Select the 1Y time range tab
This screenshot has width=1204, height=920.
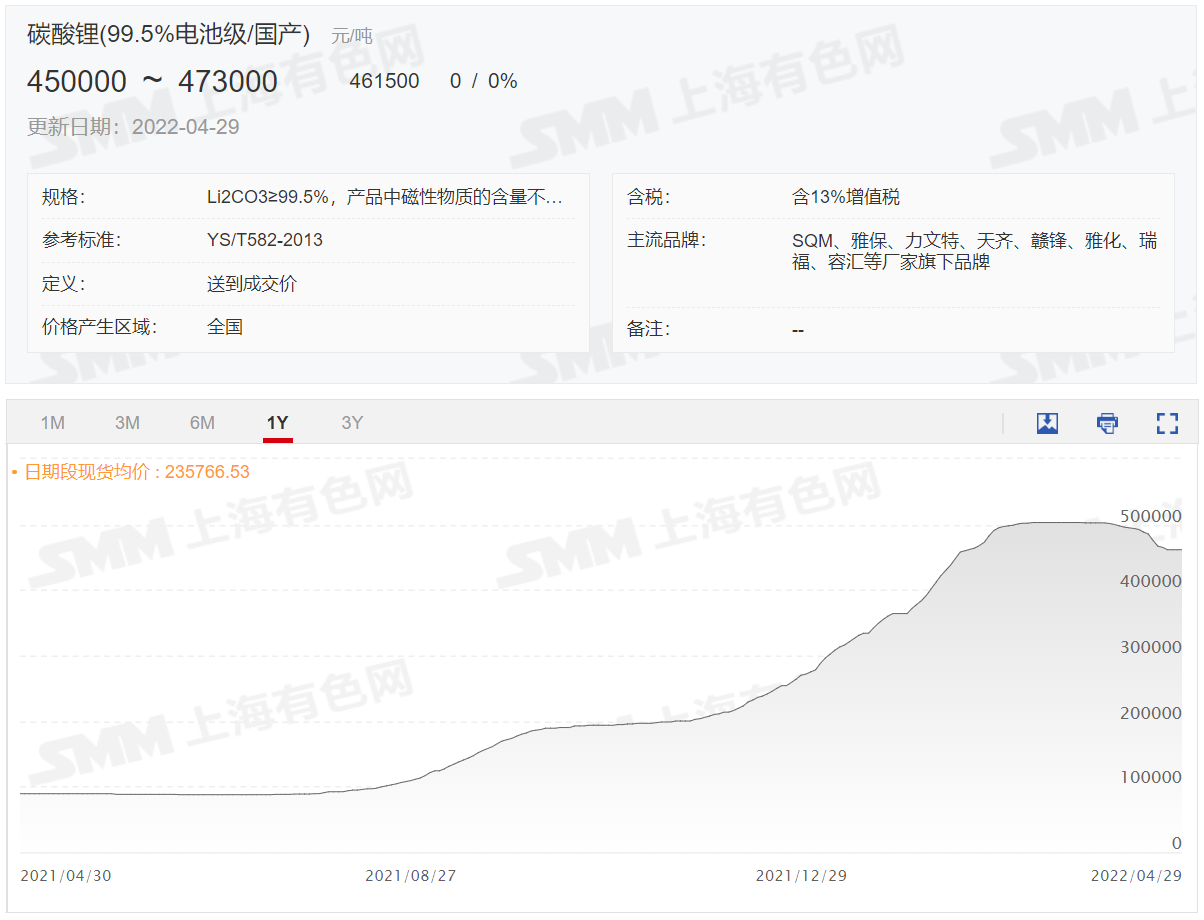[277, 423]
